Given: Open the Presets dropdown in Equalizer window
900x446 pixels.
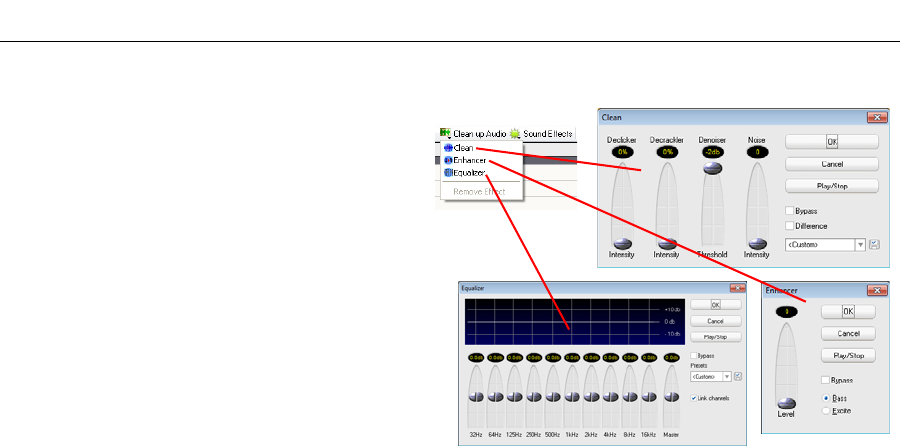Looking at the screenshot, I should pos(711,377).
